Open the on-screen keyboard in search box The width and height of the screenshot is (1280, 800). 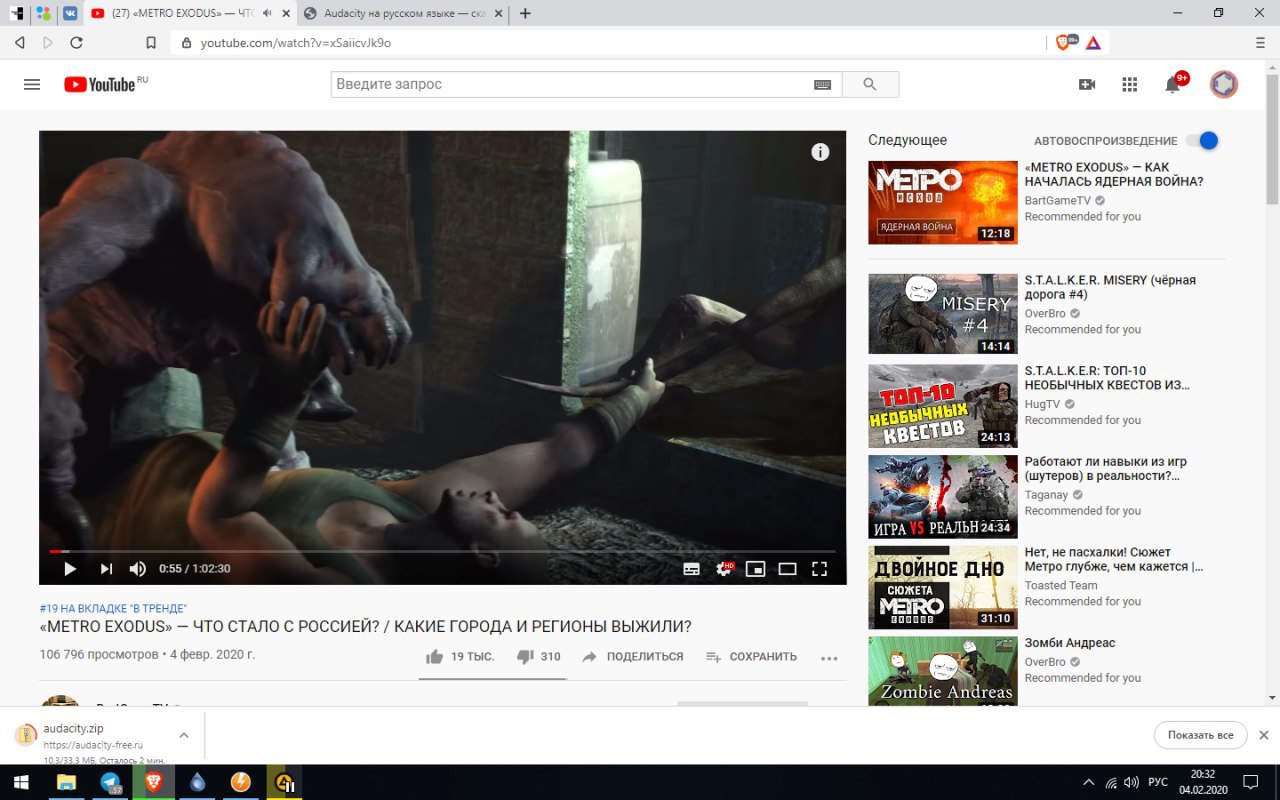[823, 85]
